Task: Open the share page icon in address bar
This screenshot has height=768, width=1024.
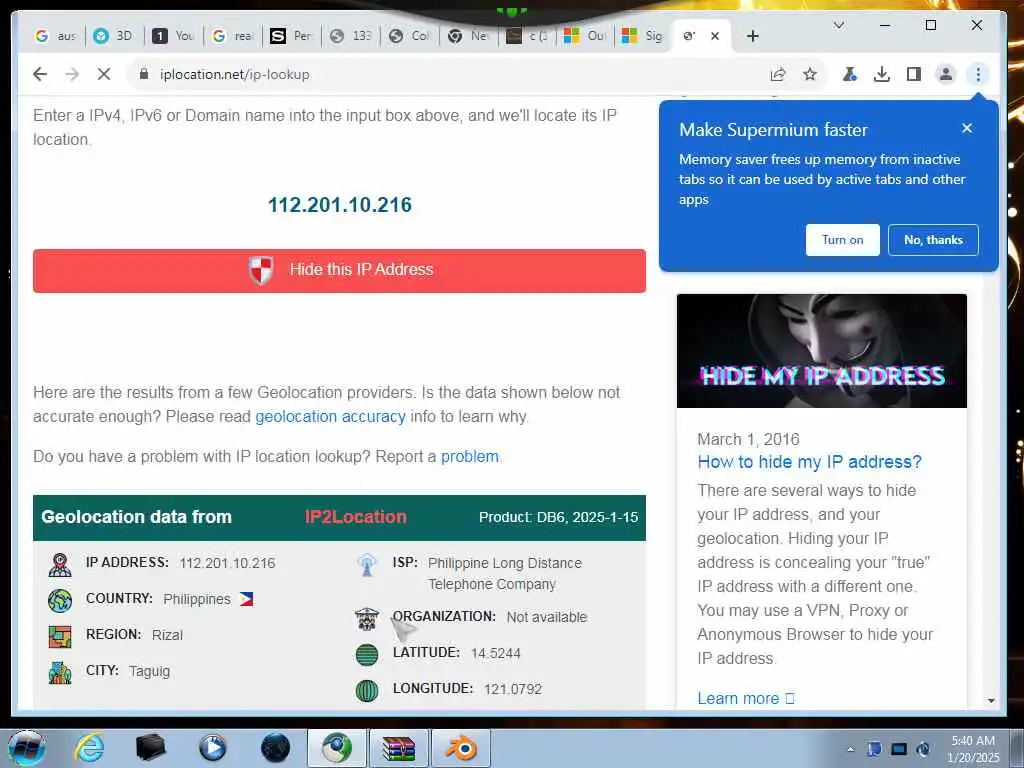Action: (778, 74)
